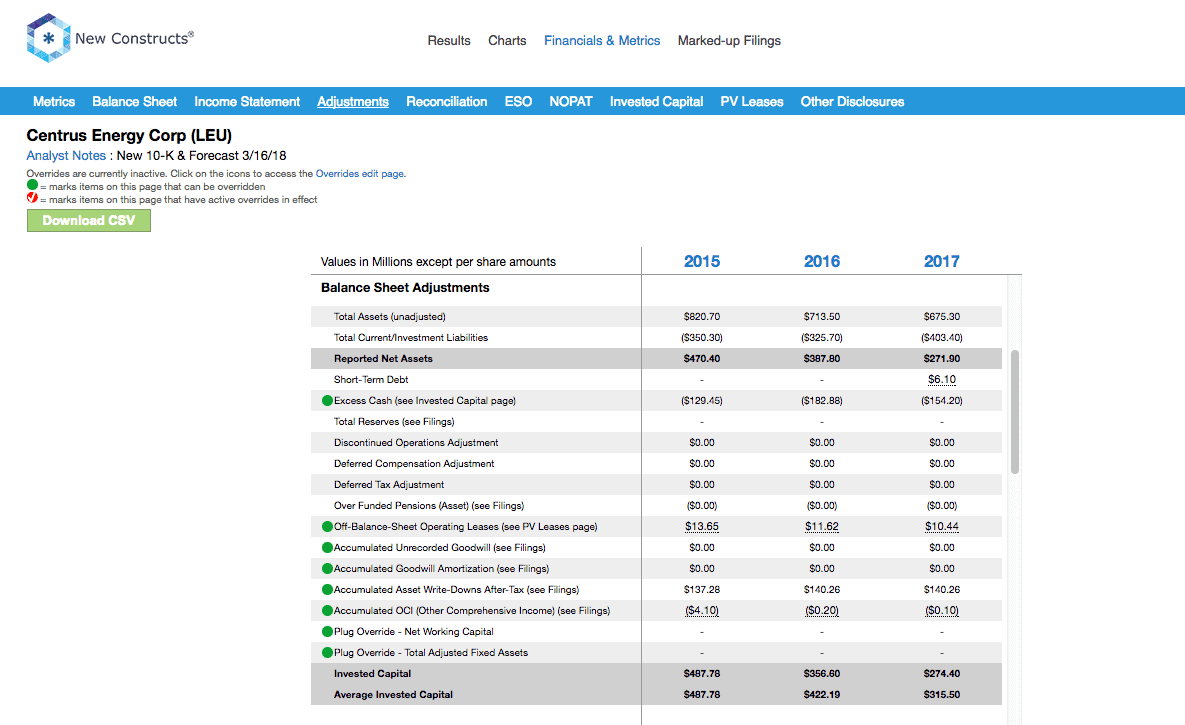This screenshot has height=725, width=1185.
Task: Click the green legend dot for overridable items
Action: (32, 185)
